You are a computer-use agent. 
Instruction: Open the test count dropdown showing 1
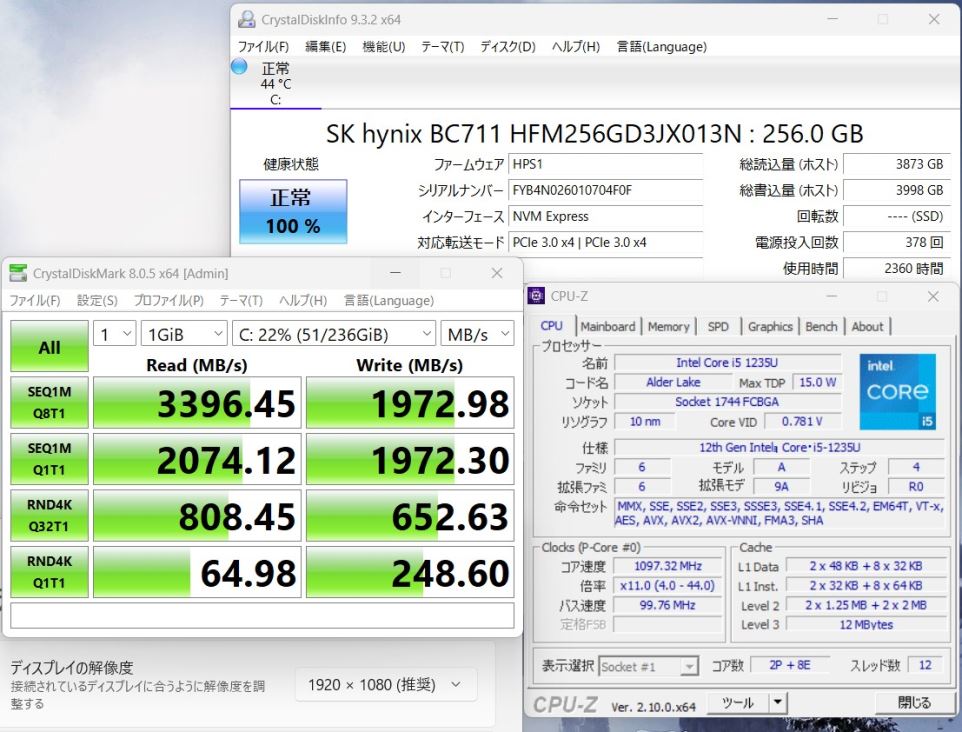click(x=115, y=334)
